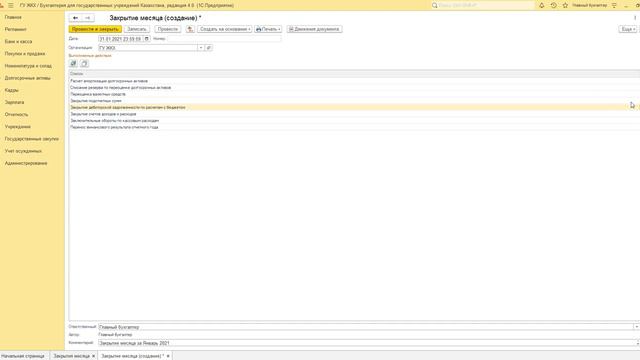The width and height of the screenshot is (640, 360).
Task: Close the Закрытие месяца (создание) tab
Action: pyautogui.click(x=168, y=356)
